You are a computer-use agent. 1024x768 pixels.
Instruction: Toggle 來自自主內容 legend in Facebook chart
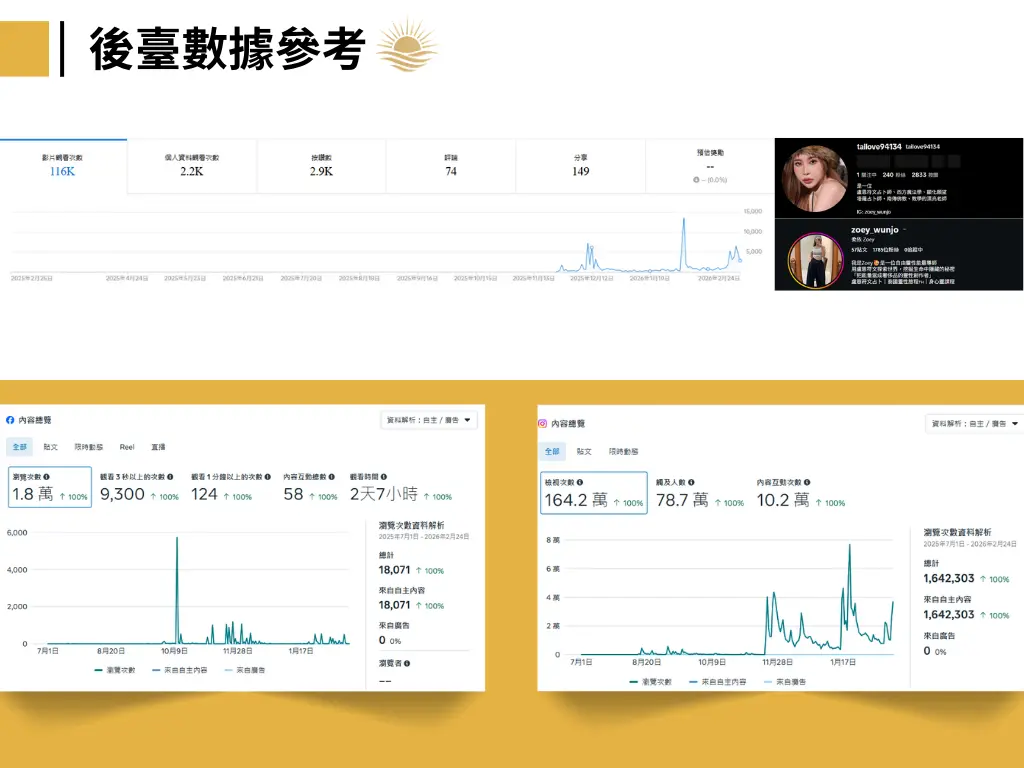(180, 670)
